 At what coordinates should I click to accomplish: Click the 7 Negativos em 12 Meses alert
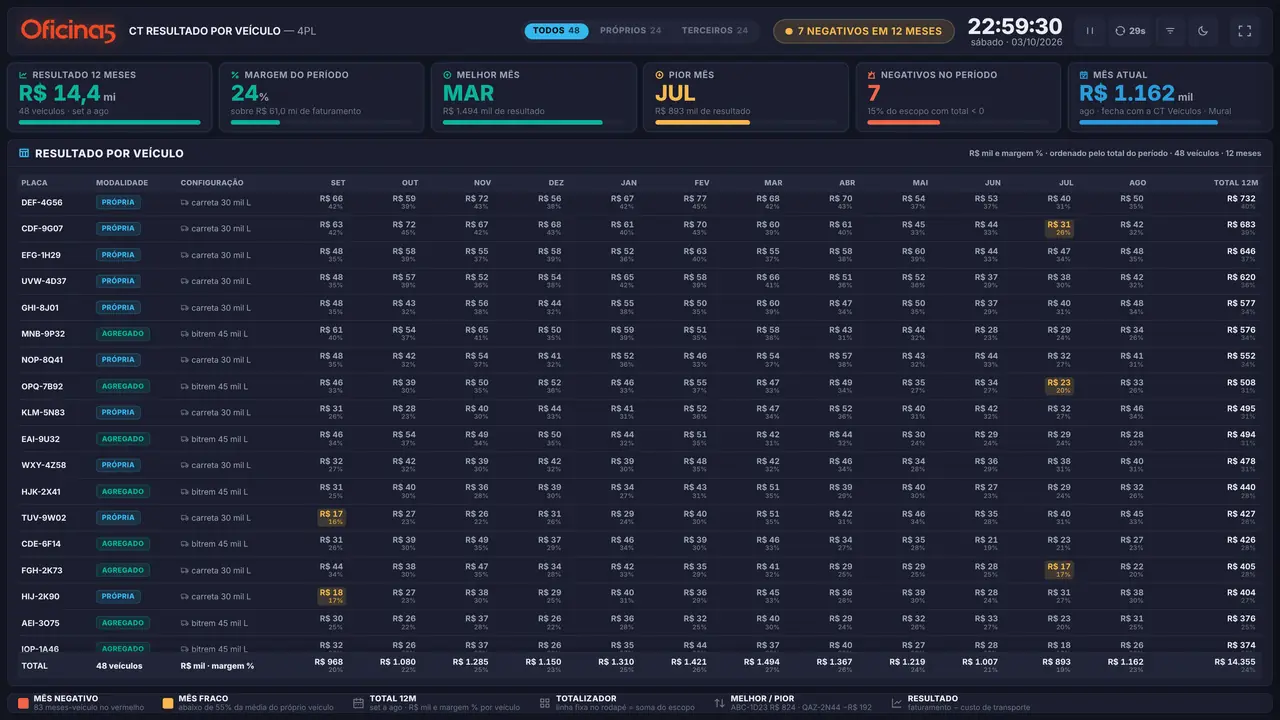point(864,31)
